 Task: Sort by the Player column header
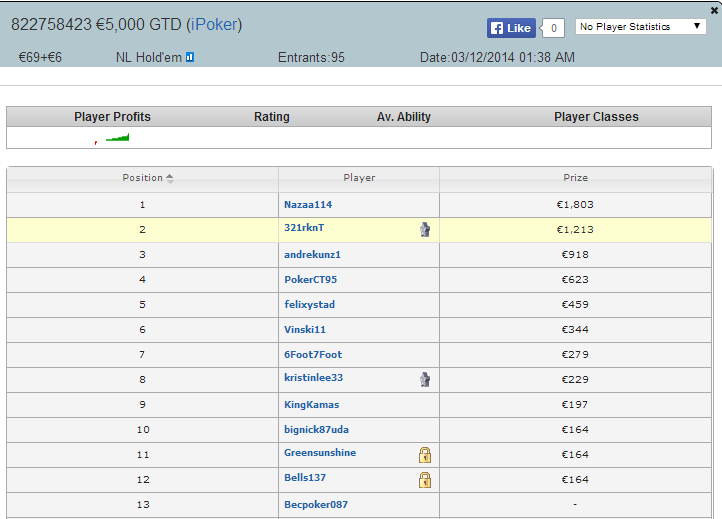pyautogui.click(x=359, y=178)
